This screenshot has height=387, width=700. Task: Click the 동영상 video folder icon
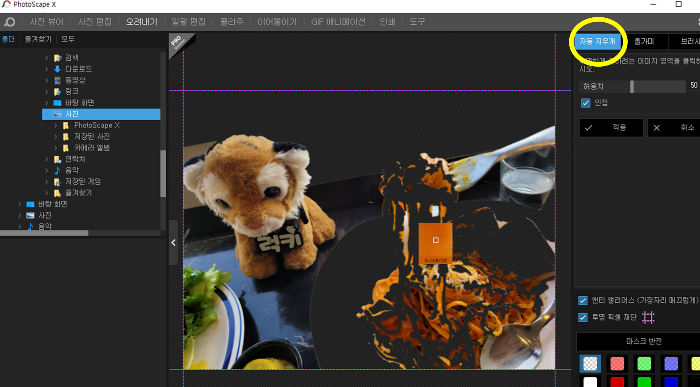click(57, 80)
